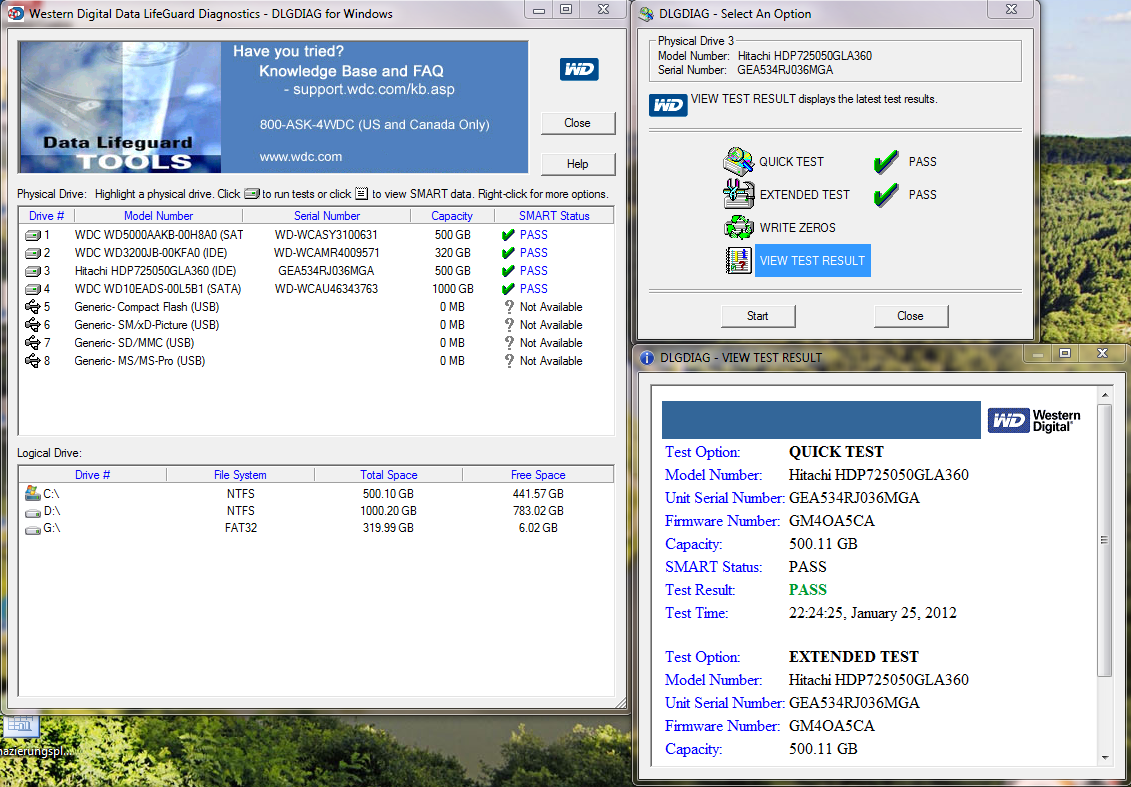The height and width of the screenshot is (787, 1131).
Task: Click the C:\ logical drive icon
Action: (x=32, y=493)
